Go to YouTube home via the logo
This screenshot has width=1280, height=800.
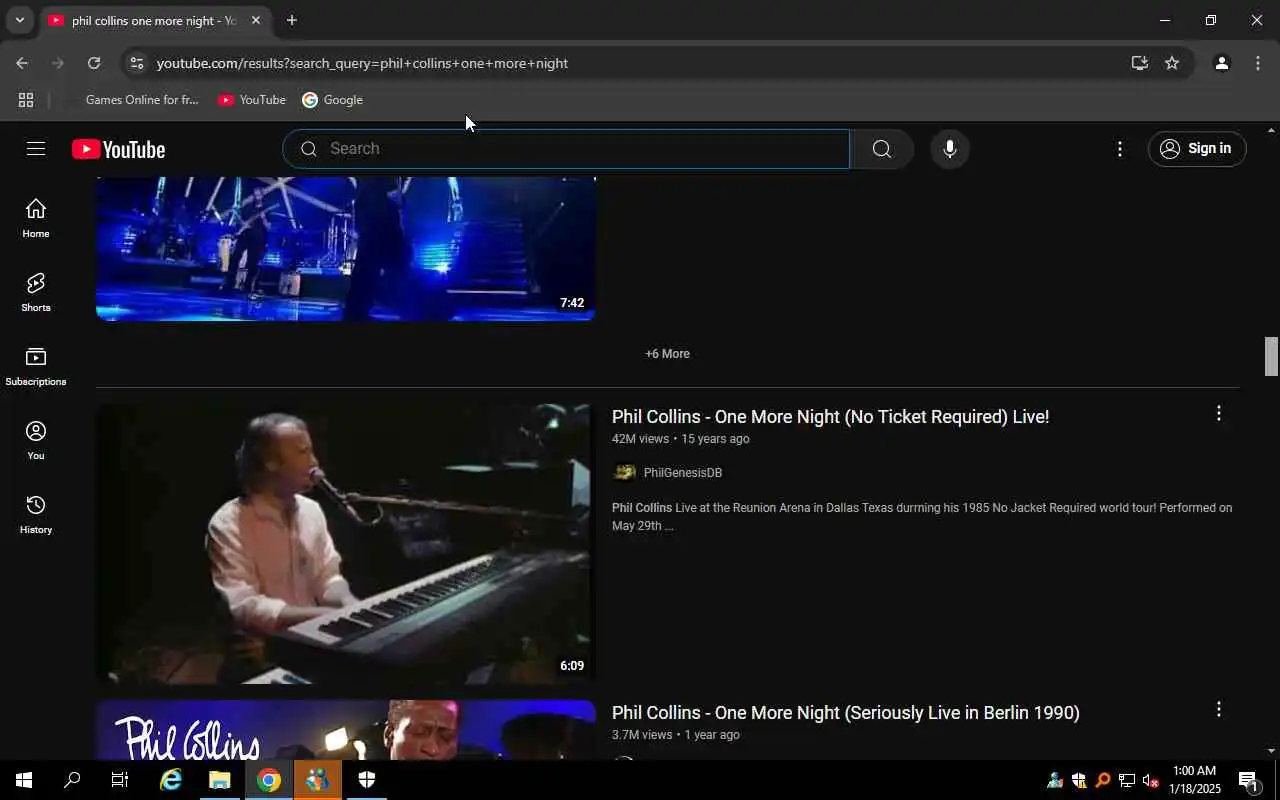point(118,149)
